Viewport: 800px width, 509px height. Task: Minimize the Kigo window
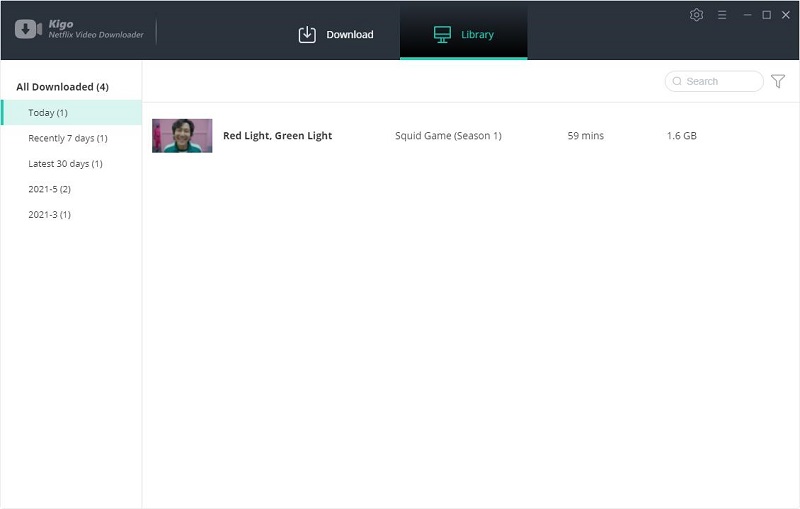click(x=747, y=15)
